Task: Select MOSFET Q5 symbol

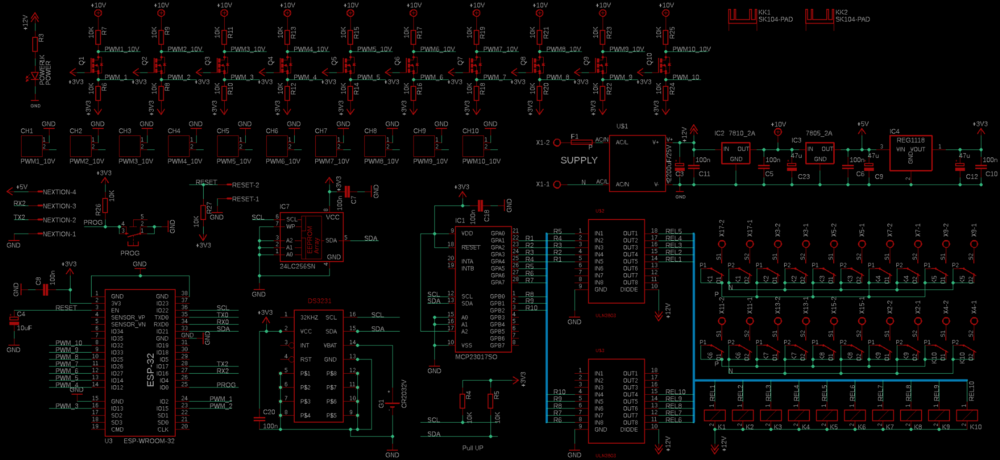Action: point(350,64)
